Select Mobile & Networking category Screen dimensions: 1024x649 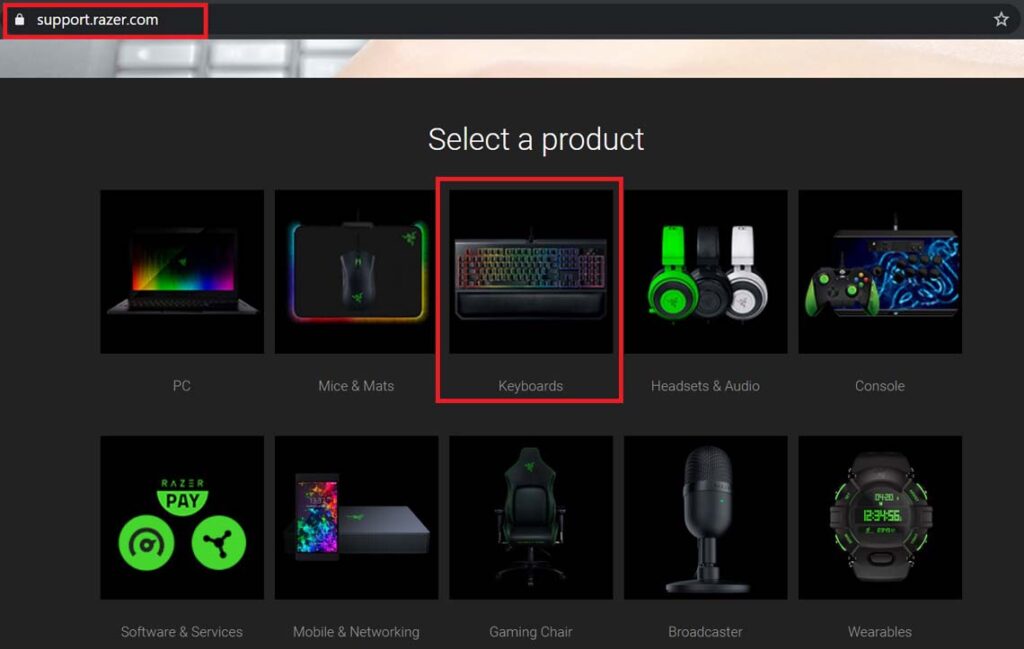pos(356,517)
